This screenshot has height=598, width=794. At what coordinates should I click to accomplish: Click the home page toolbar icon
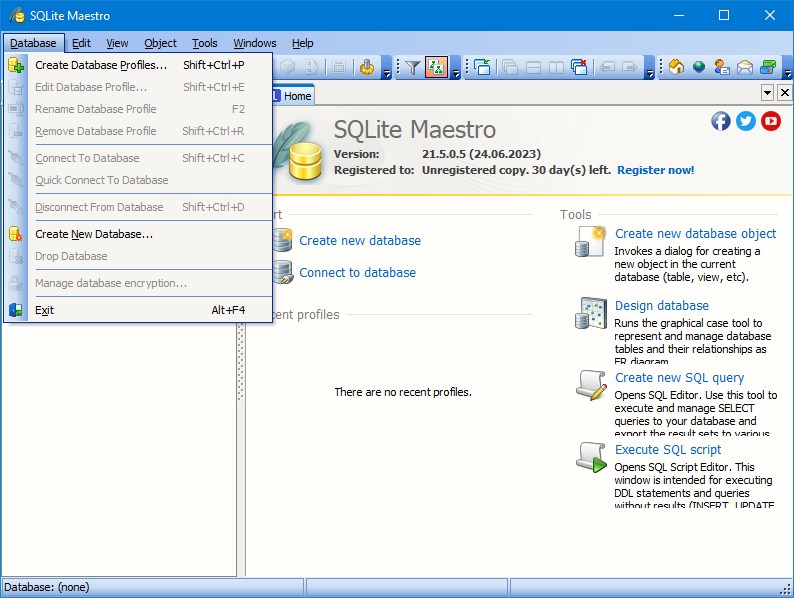click(676, 68)
